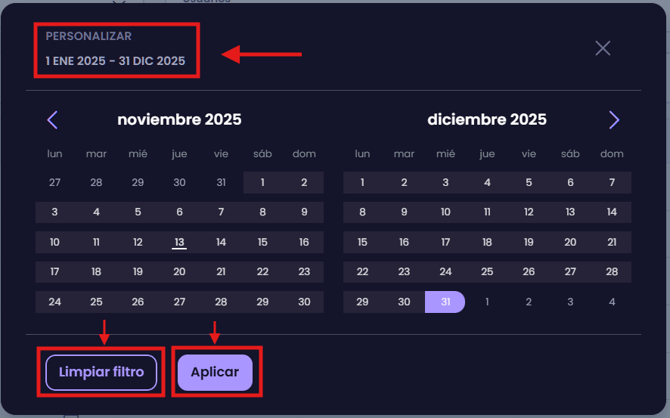This screenshot has width=670, height=418.
Task: Choose December 10, 2025
Action: 445,212
